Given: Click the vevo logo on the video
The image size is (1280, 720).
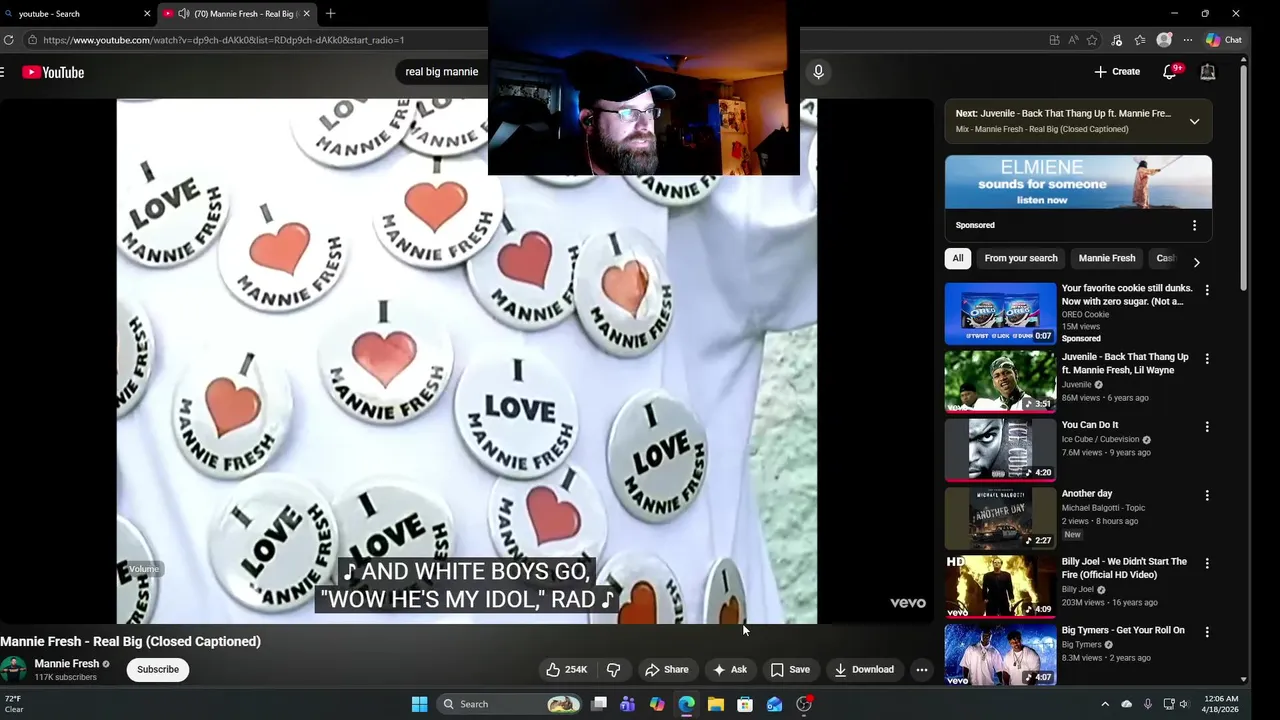Looking at the screenshot, I should pyautogui.click(x=908, y=603).
